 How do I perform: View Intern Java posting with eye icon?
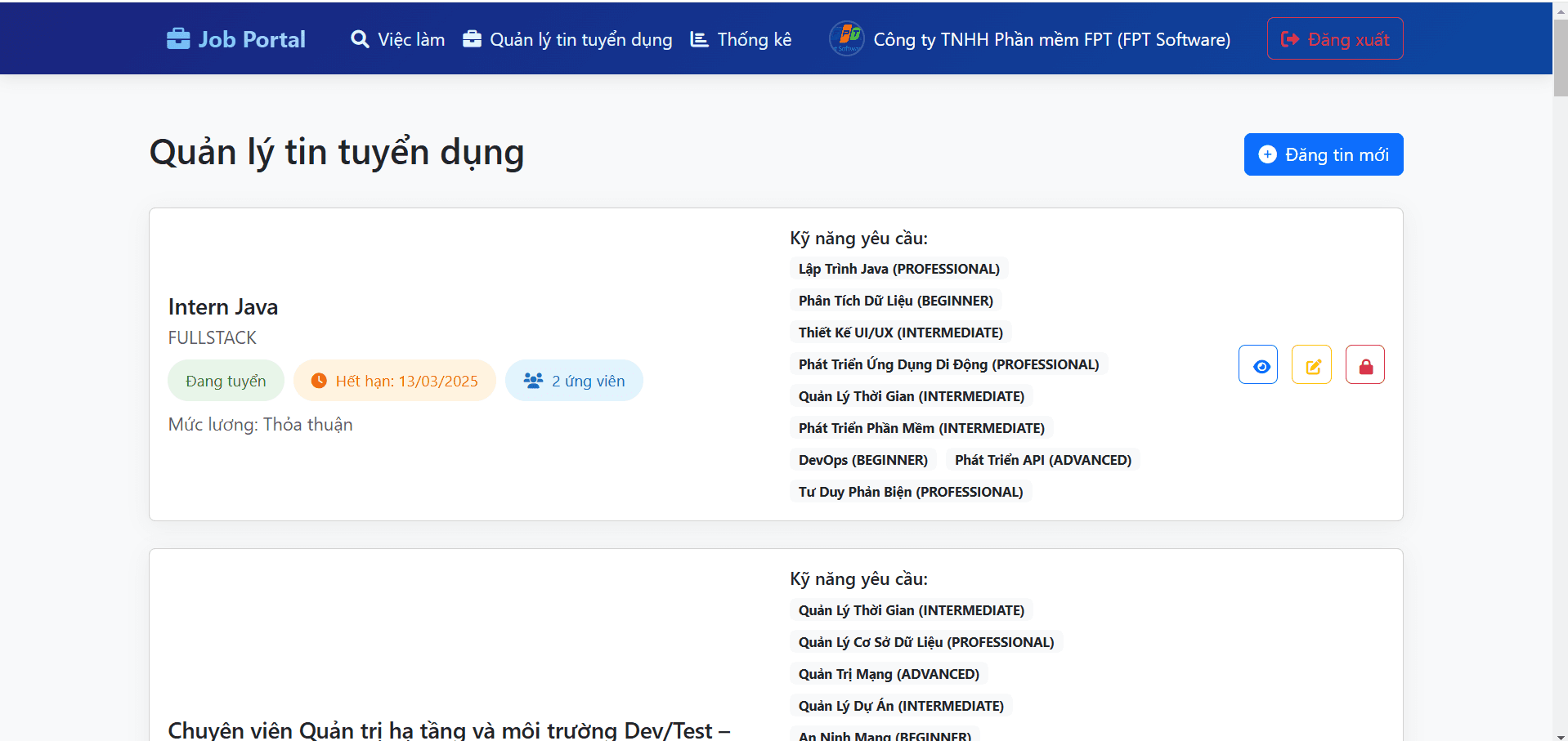[x=1258, y=364]
